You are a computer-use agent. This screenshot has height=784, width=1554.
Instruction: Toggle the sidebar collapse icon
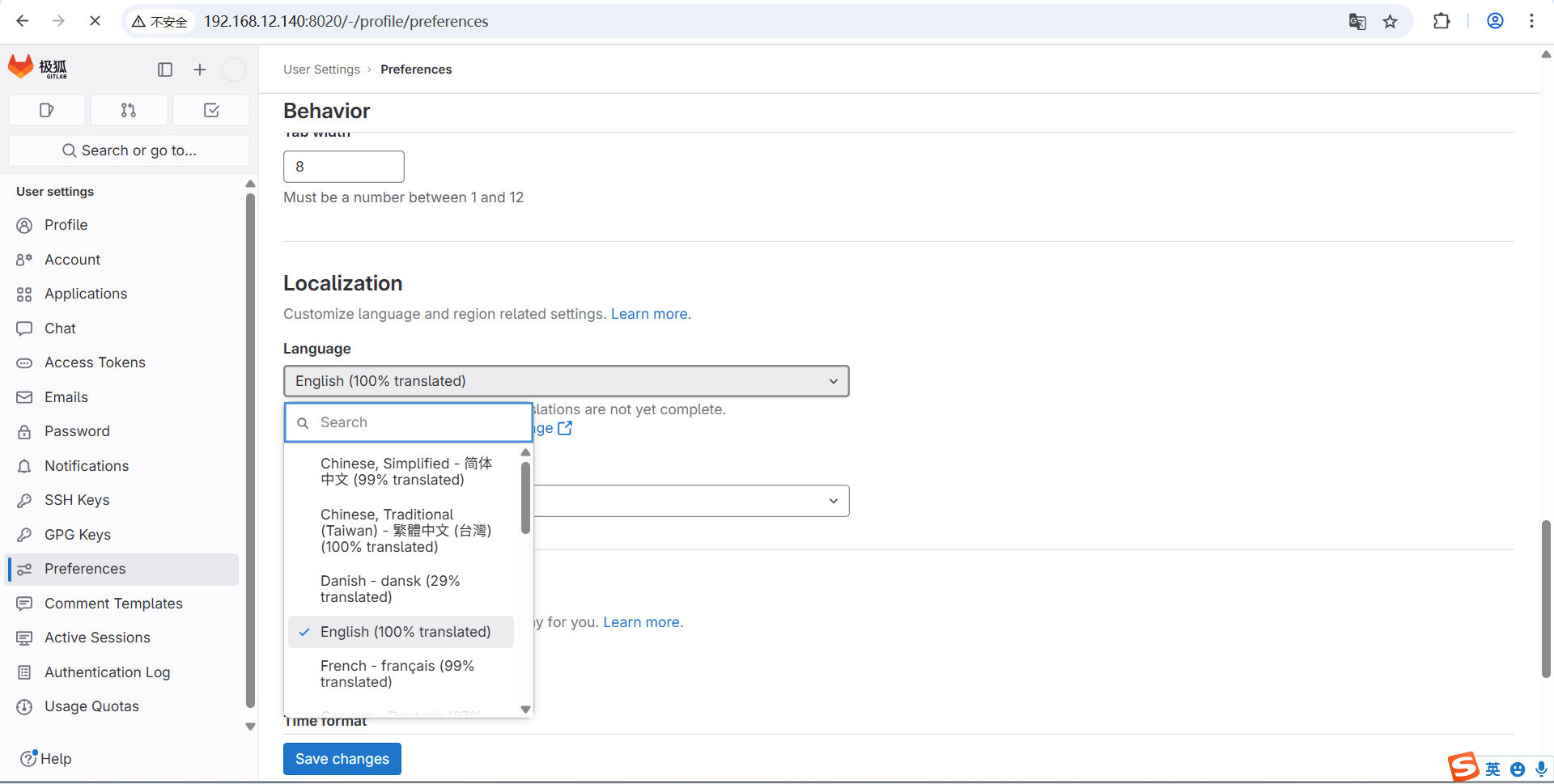[x=165, y=70]
